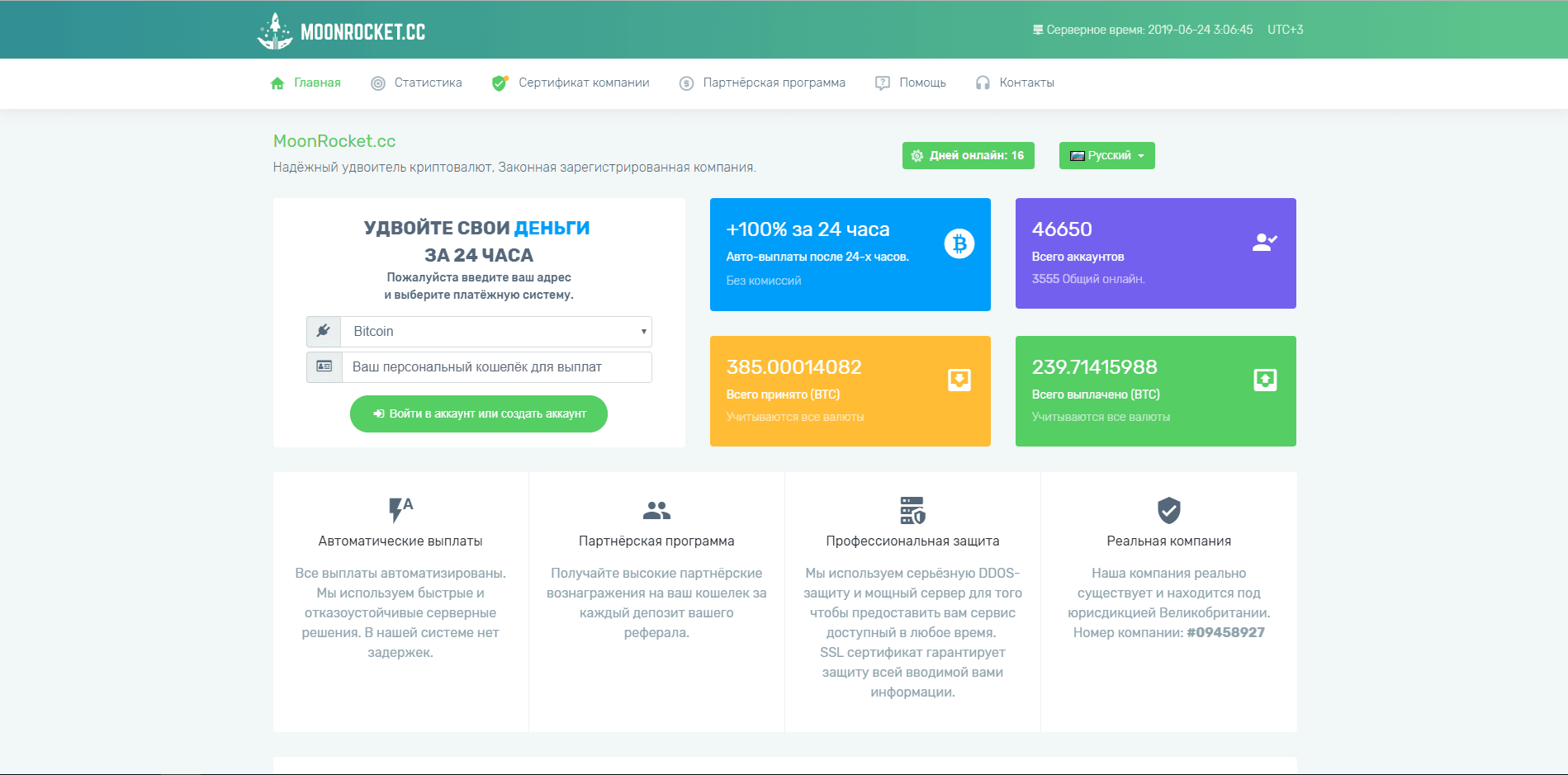Click the lightning bolt automatic payouts icon

(400, 510)
